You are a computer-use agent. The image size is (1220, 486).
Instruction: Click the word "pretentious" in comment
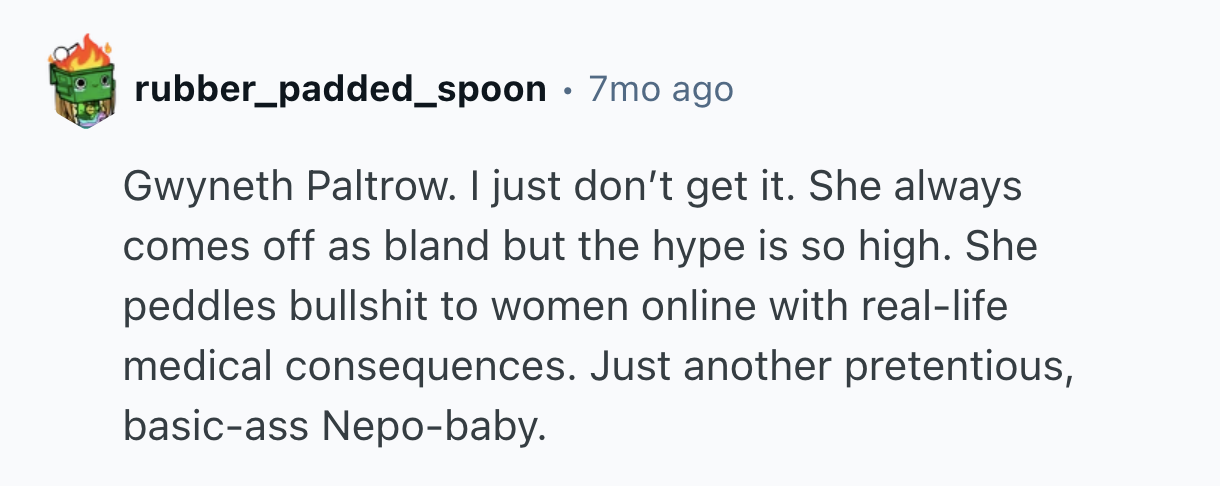pyautogui.click(x=958, y=368)
